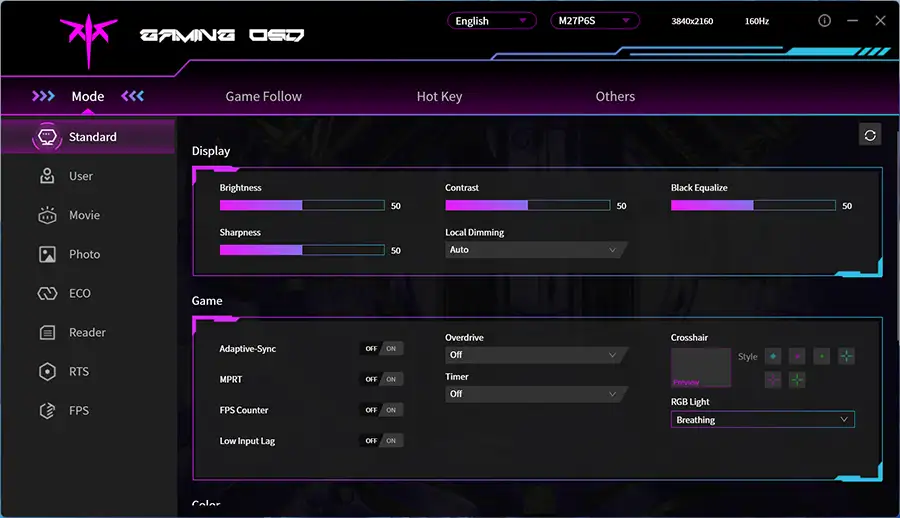
Task: Click the Contrast slider bar
Action: (527, 206)
